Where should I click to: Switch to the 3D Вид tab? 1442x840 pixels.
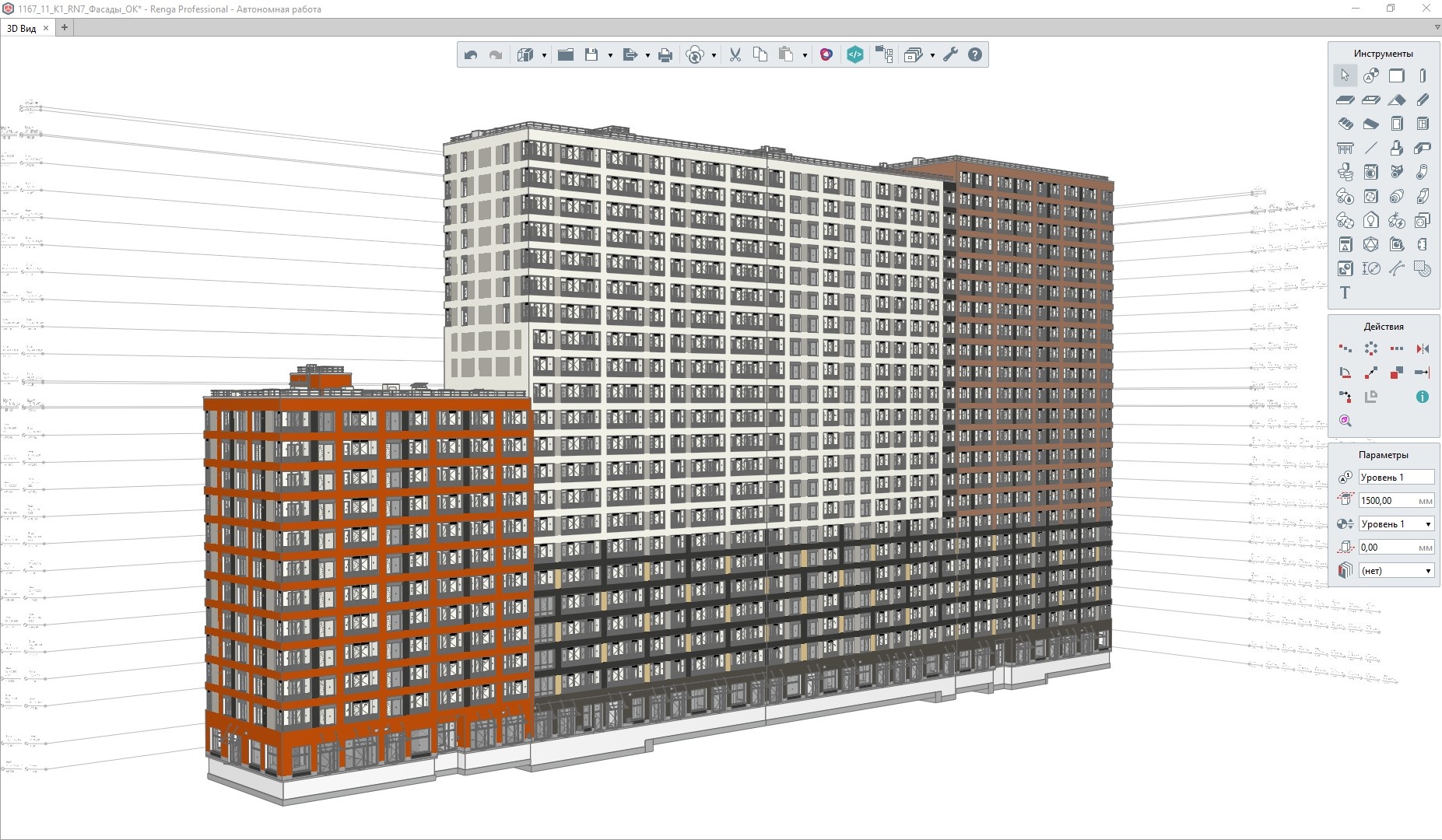pyautogui.click(x=22, y=28)
